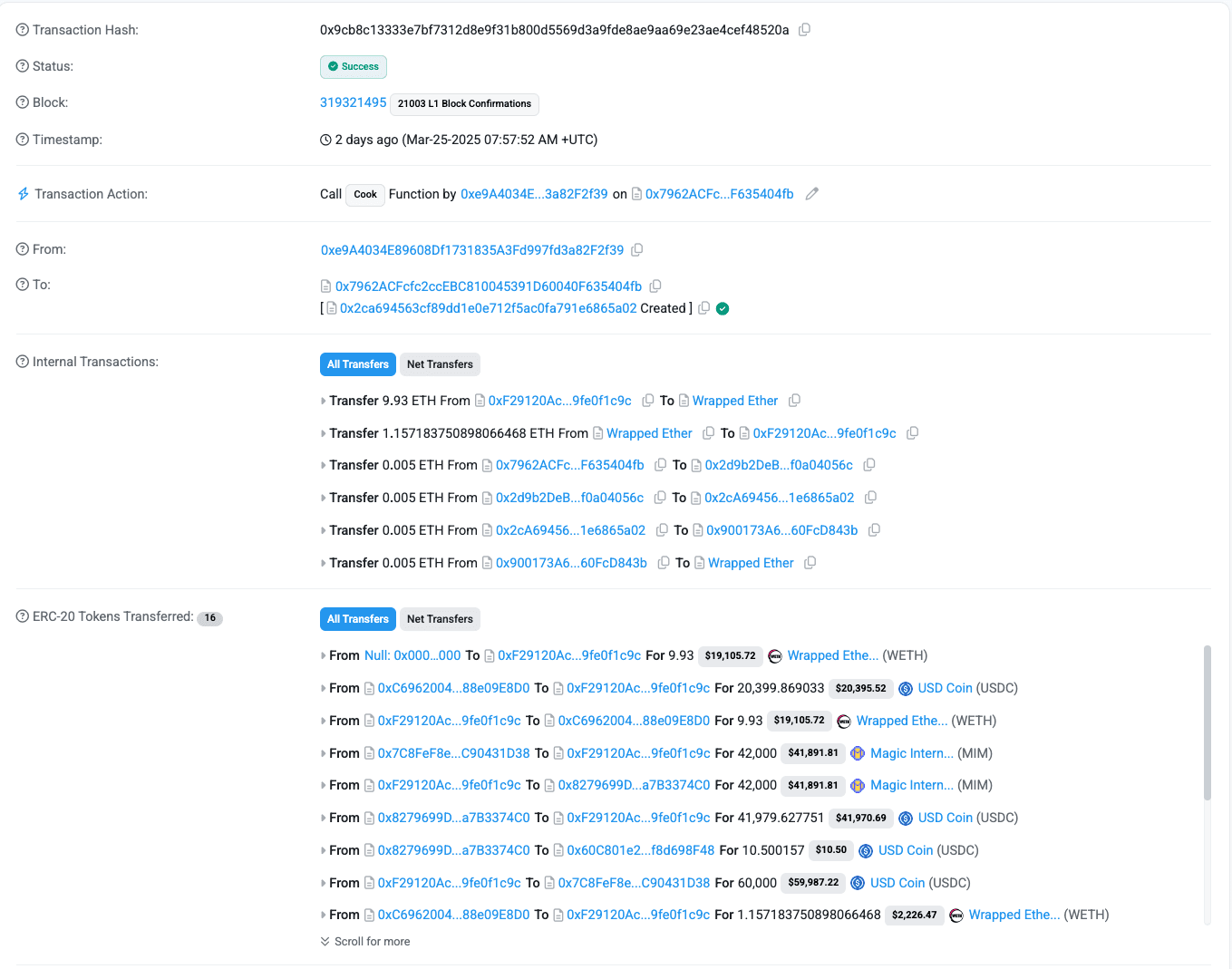Click the Cook function badge

point(365,194)
